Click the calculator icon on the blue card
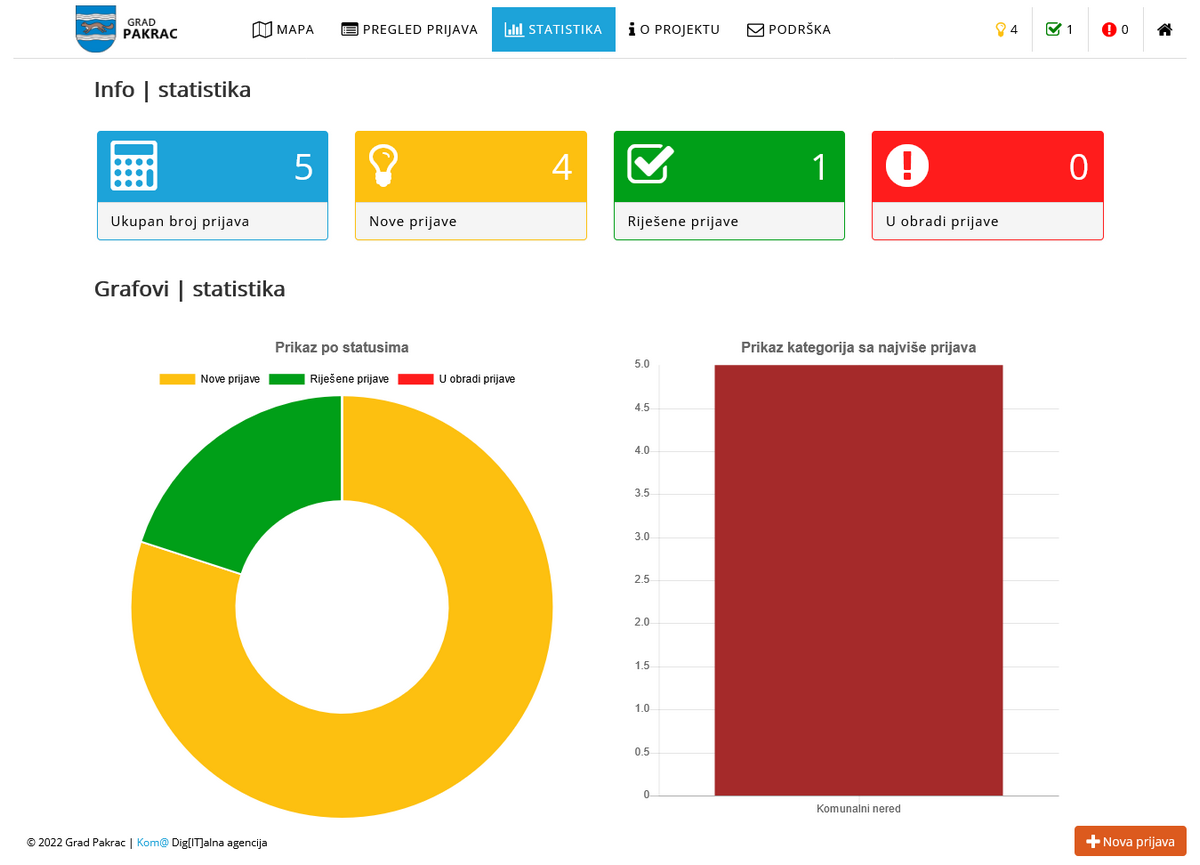This screenshot has height=865, width=1200. point(134,166)
